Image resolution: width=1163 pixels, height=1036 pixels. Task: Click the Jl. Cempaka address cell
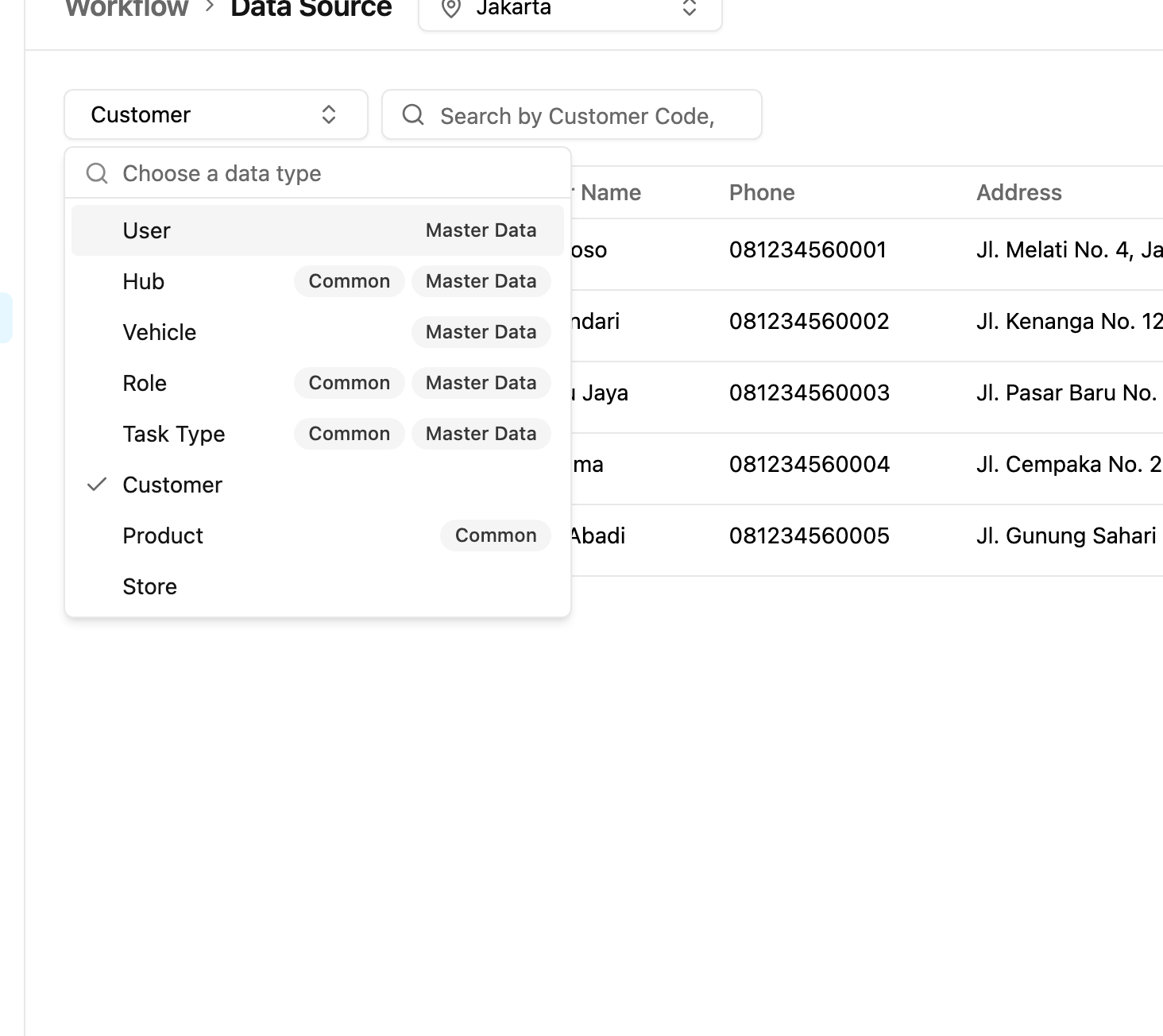[1069, 464]
